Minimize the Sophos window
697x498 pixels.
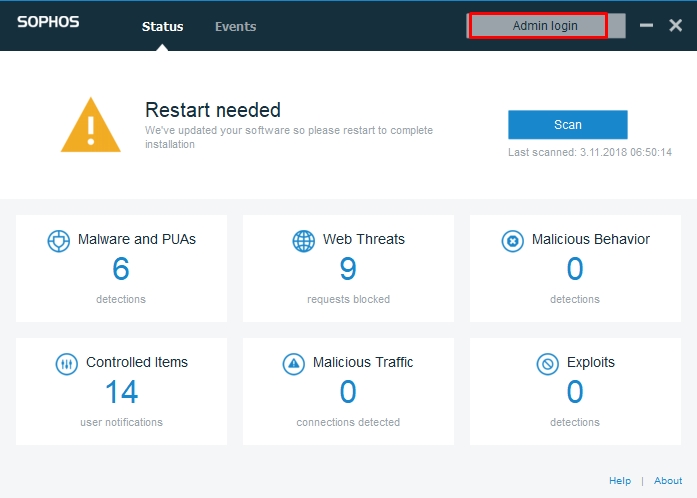pos(646,25)
